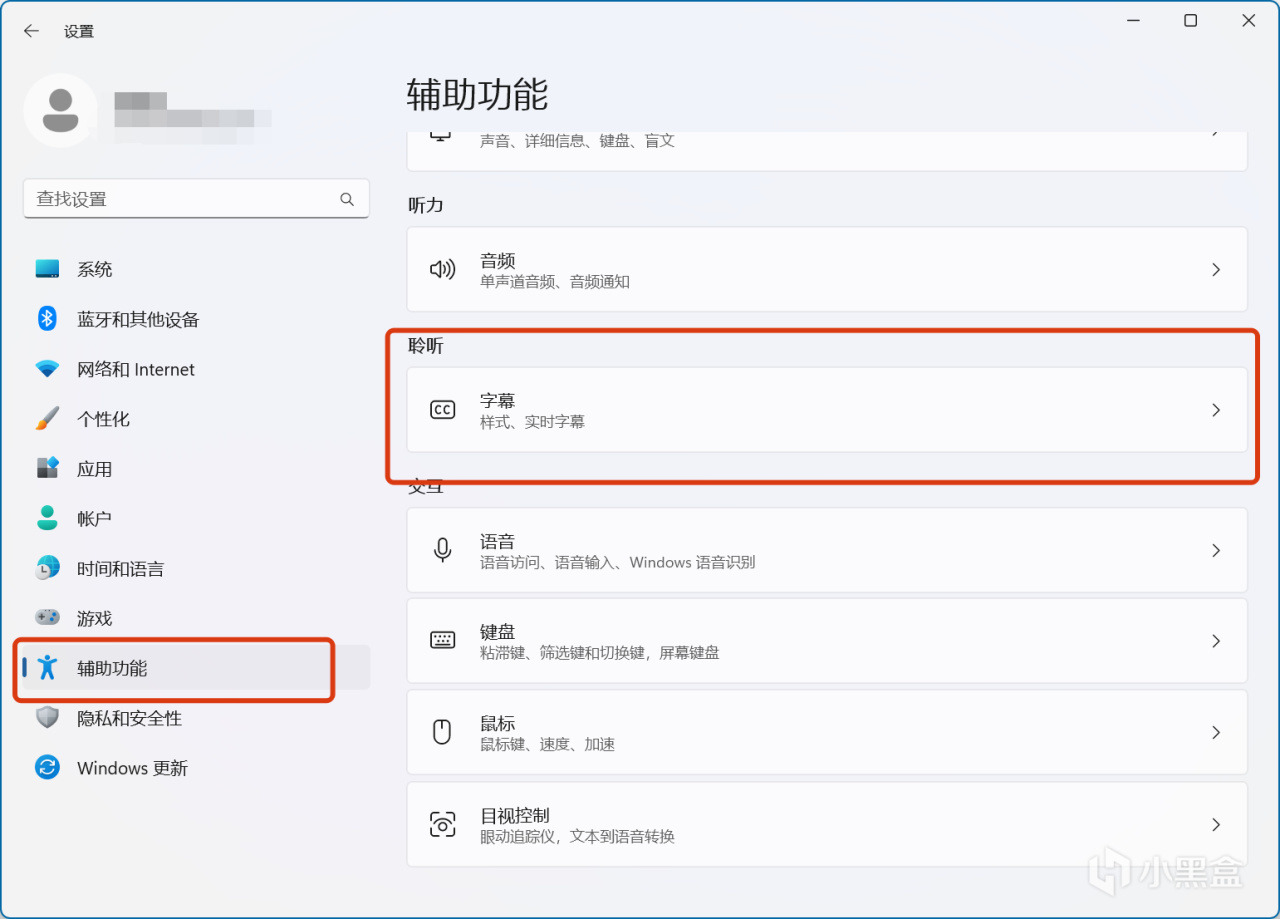This screenshot has width=1280, height=919.
Task: Click the mouse icon for 鼠标
Action: pos(442,732)
